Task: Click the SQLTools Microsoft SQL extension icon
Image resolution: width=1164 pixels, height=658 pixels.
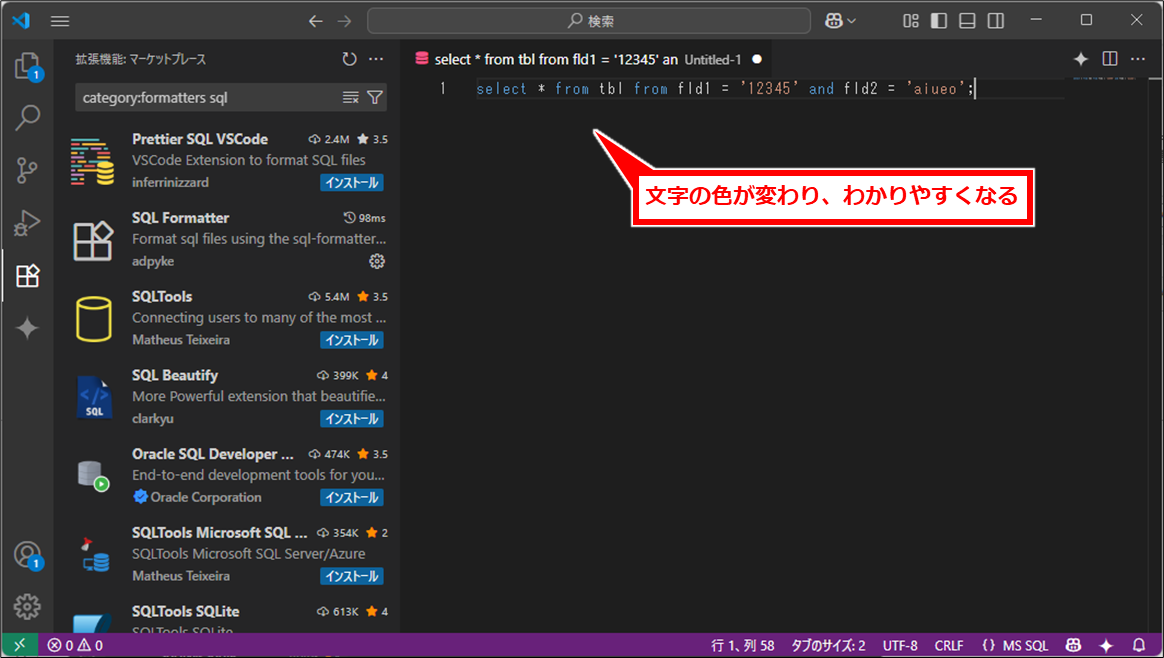Action: pos(94,555)
